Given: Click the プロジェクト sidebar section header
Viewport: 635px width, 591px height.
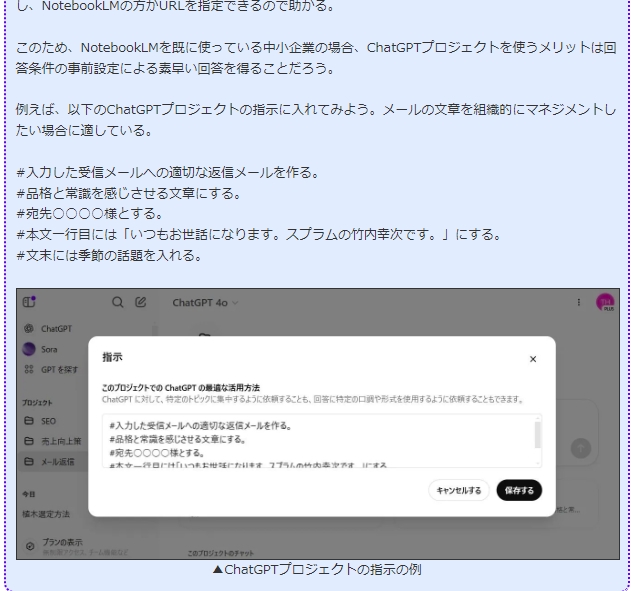Looking at the screenshot, I should tap(37, 403).
